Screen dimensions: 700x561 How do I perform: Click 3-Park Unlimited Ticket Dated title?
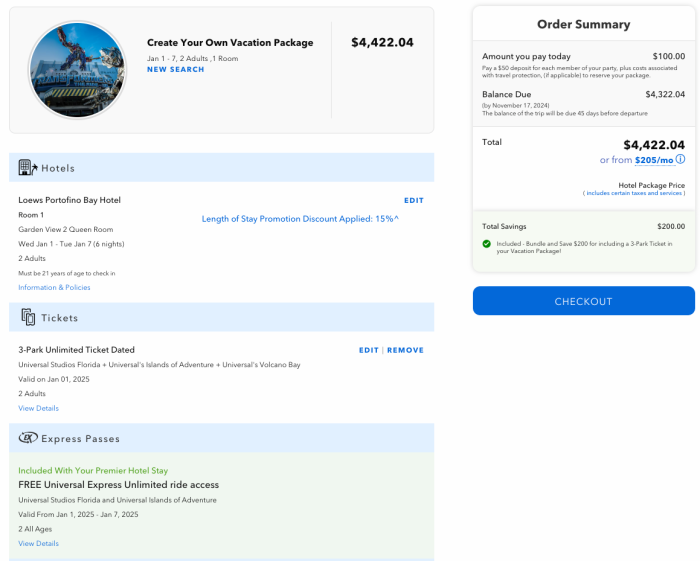click(76, 350)
